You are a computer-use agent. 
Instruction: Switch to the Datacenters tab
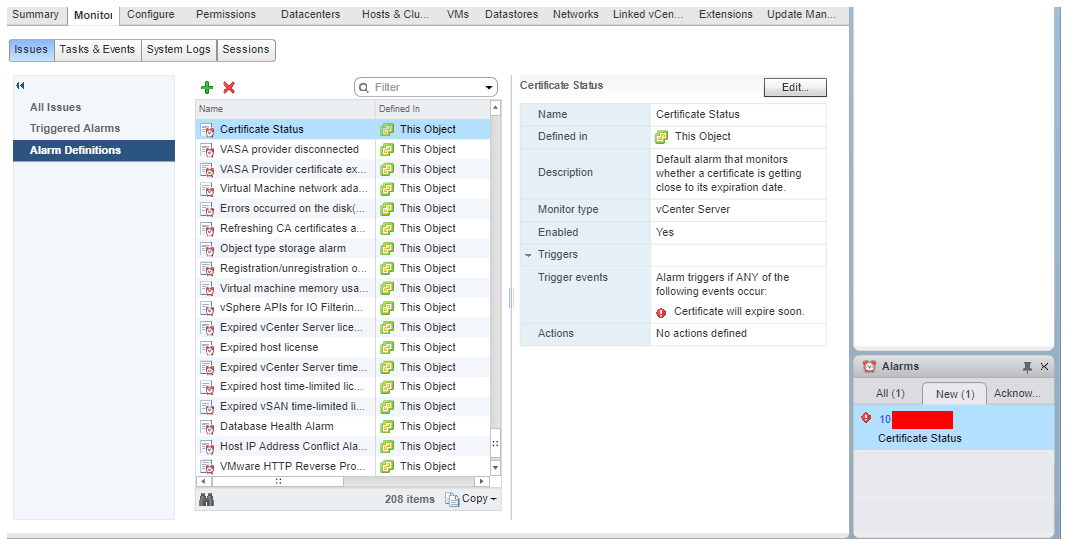tap(310, 14)
